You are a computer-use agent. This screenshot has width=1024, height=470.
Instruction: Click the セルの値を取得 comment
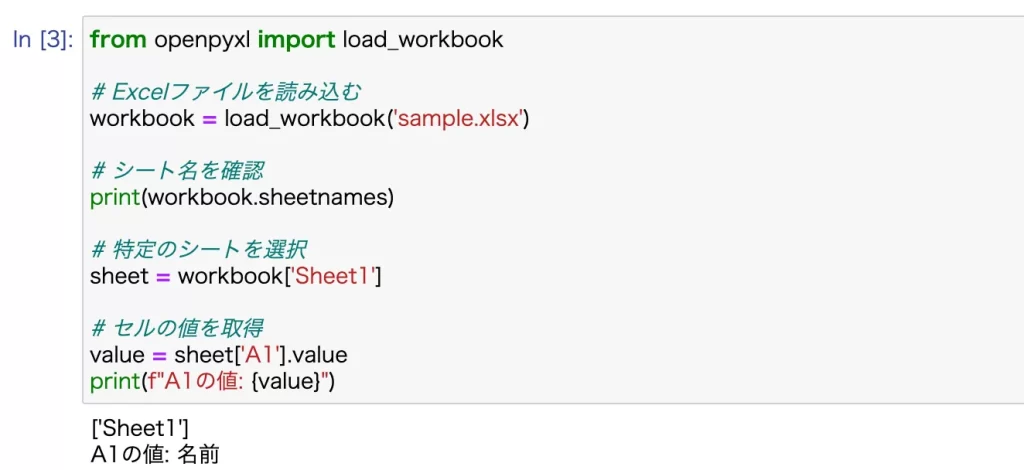(x=177, y=328)
